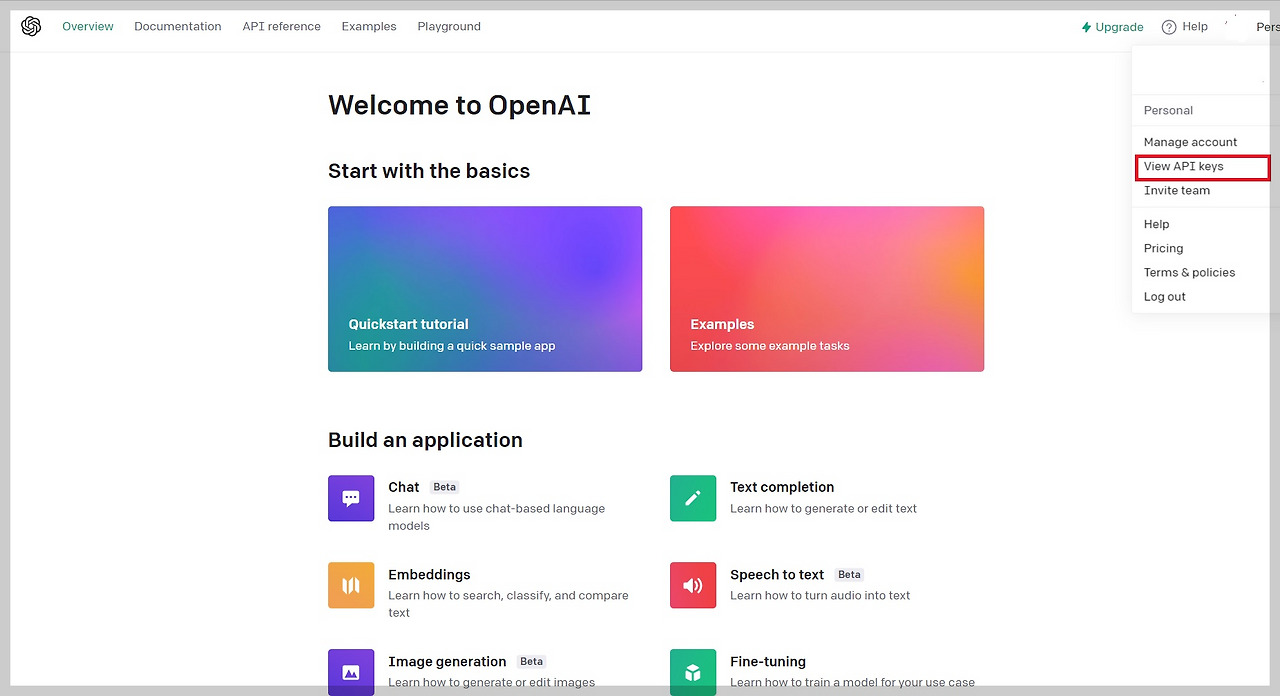Image resolution: width=1280 pixels, height=696 pixels.
Task: Open the Embeddings orange icon
Action: (x=351, y=585)
